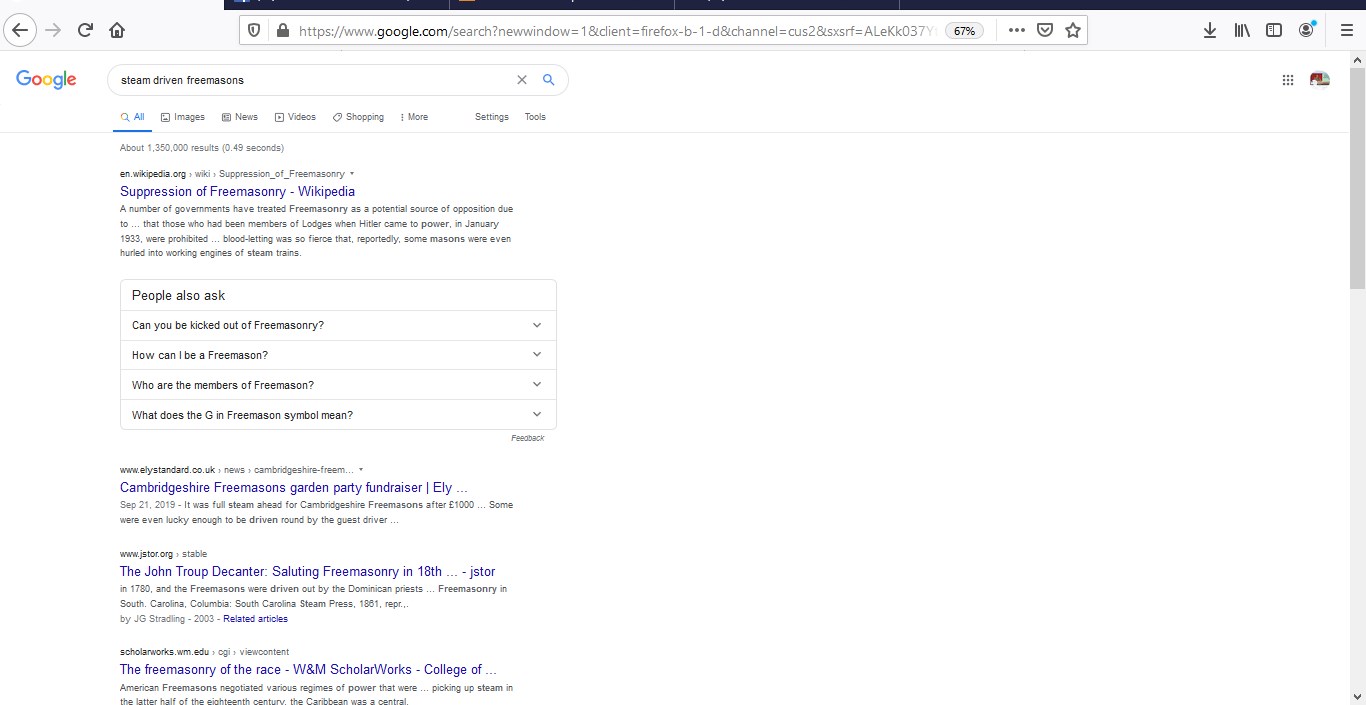The image size is (1366, 705).
Task: Click the scholarworks.wm.edu breadcrumb text
Action: pyautogui.click(x=165, y=652)
